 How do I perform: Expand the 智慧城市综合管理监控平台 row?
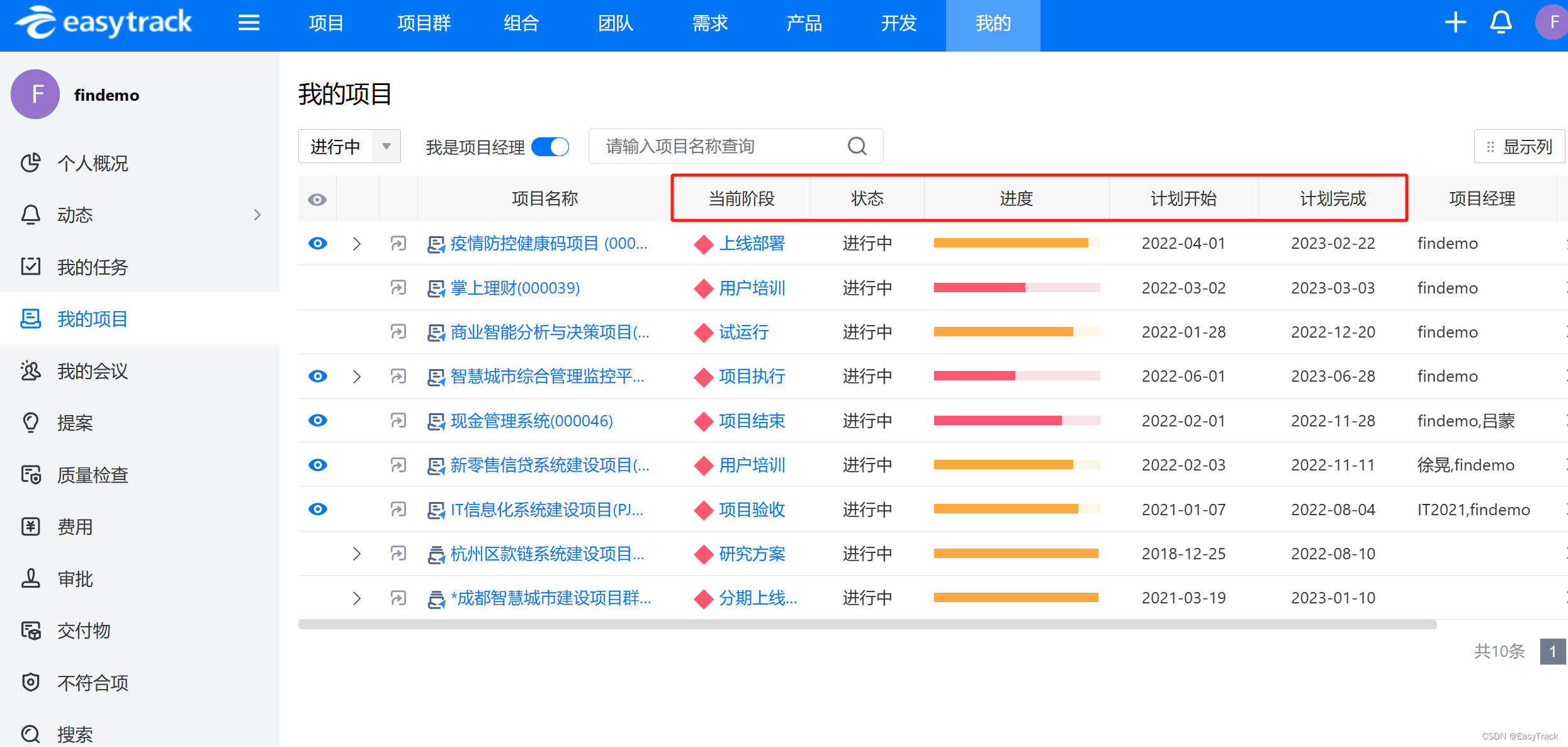coord(357,377)
